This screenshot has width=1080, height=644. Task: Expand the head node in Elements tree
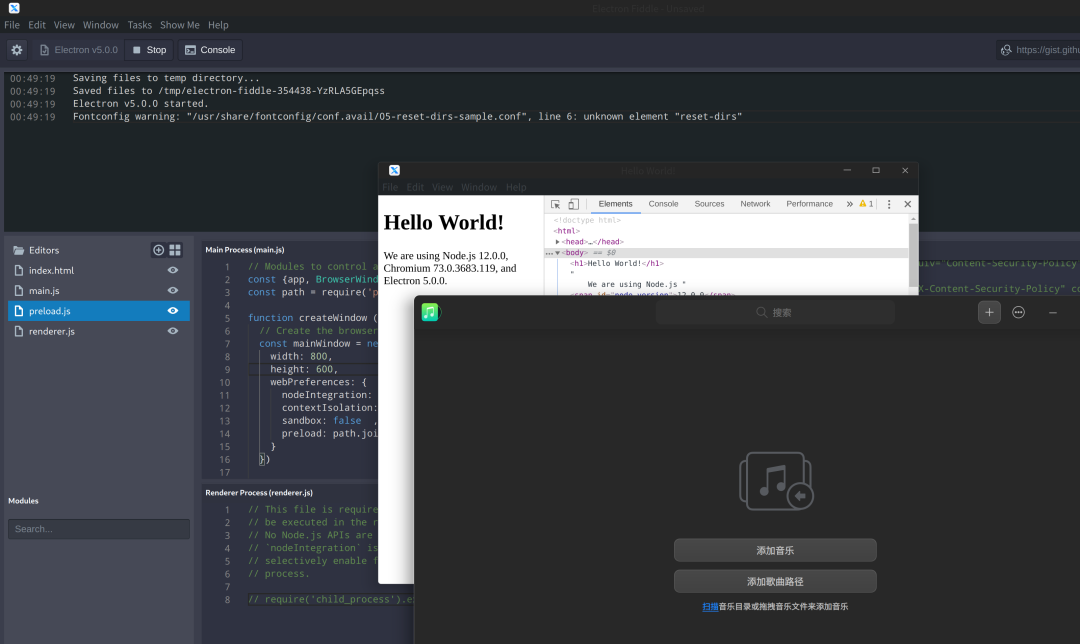click(557, 242)
